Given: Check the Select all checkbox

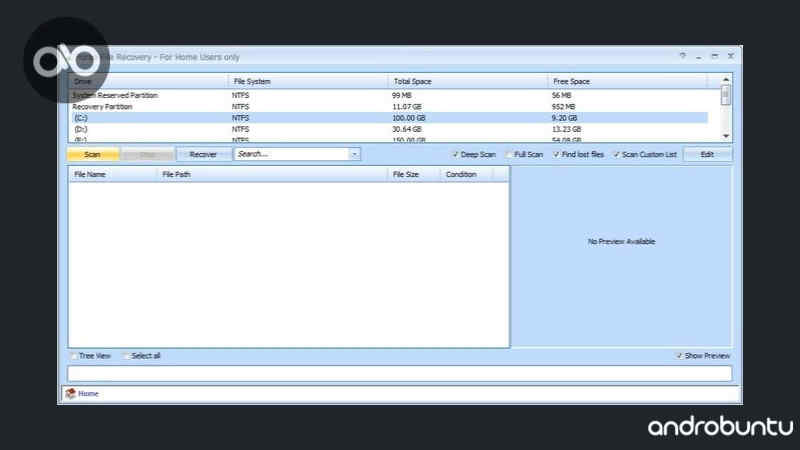Looking at the screenshot, I should (x=125, y=356).
